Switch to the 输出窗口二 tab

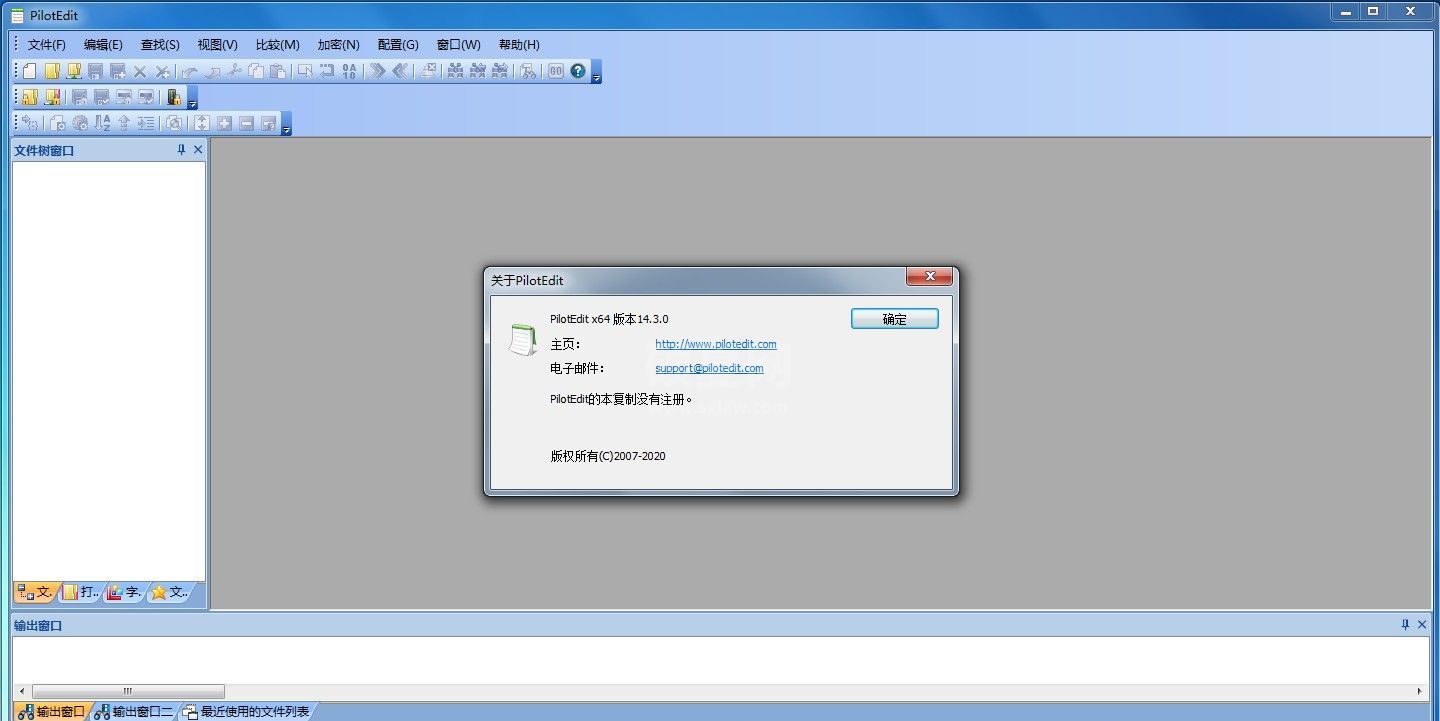[134, 712]
